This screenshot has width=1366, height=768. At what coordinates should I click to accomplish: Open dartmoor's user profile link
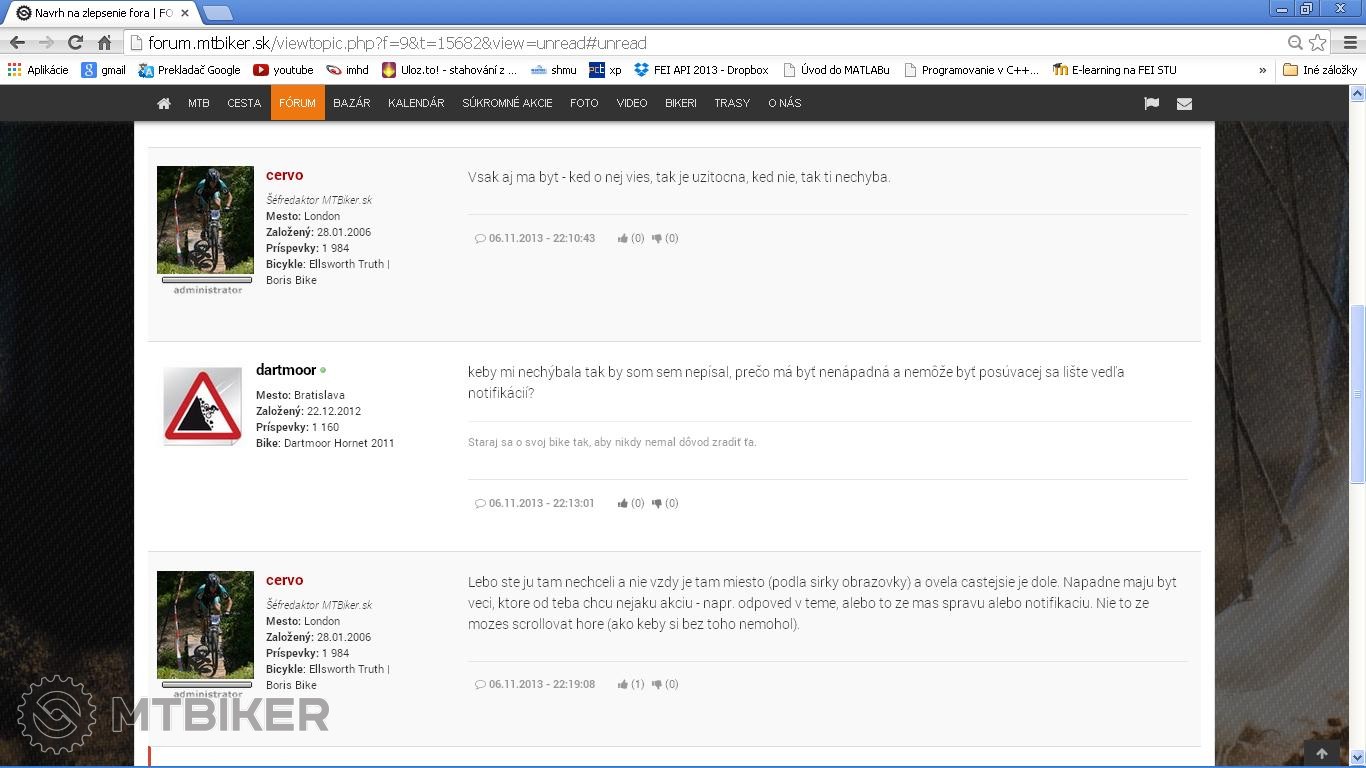click(x=286, y=370)
